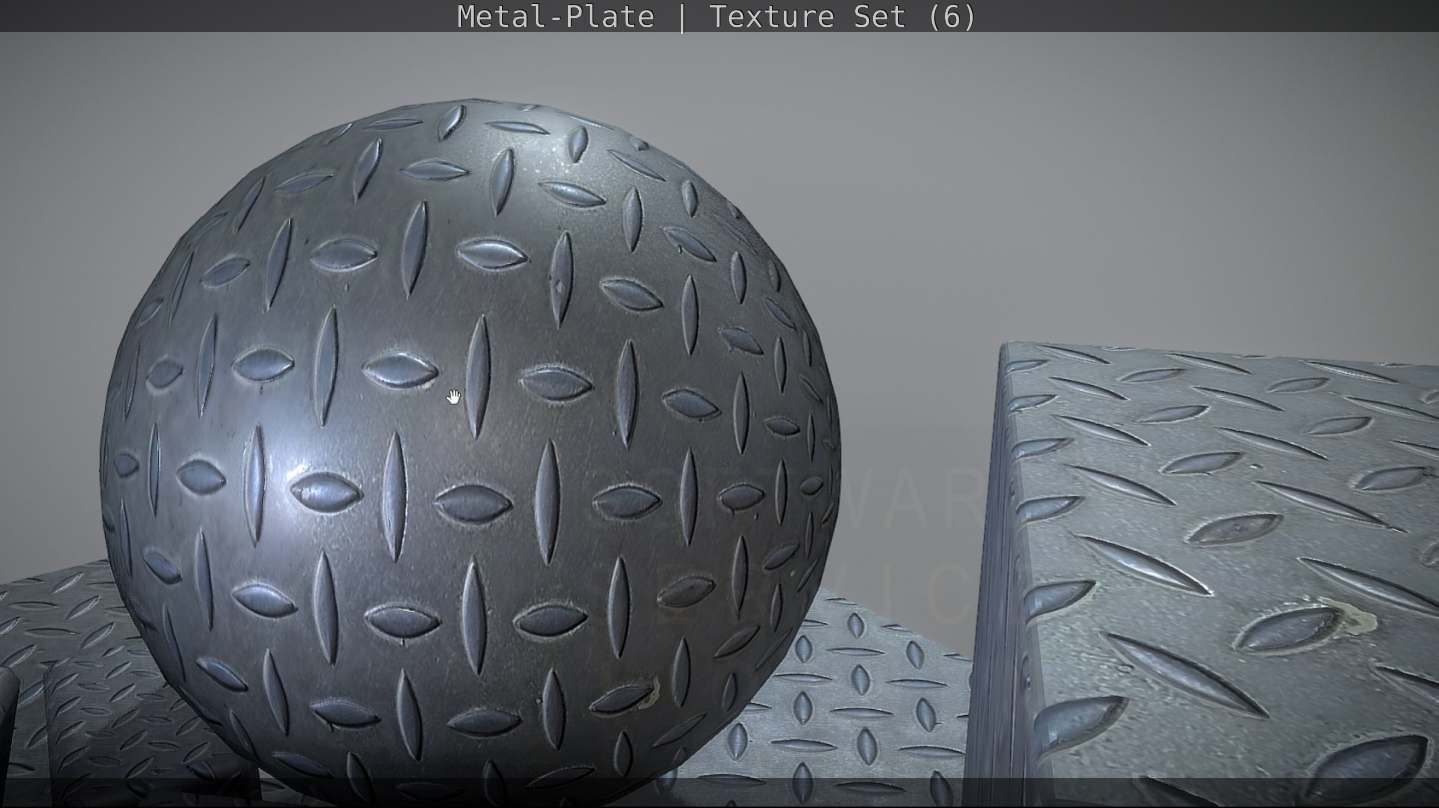The image size is (1439, 808).
Task: Click the 'Metal-Plate | Texture Set (6)' title
Action: [716, 17]
